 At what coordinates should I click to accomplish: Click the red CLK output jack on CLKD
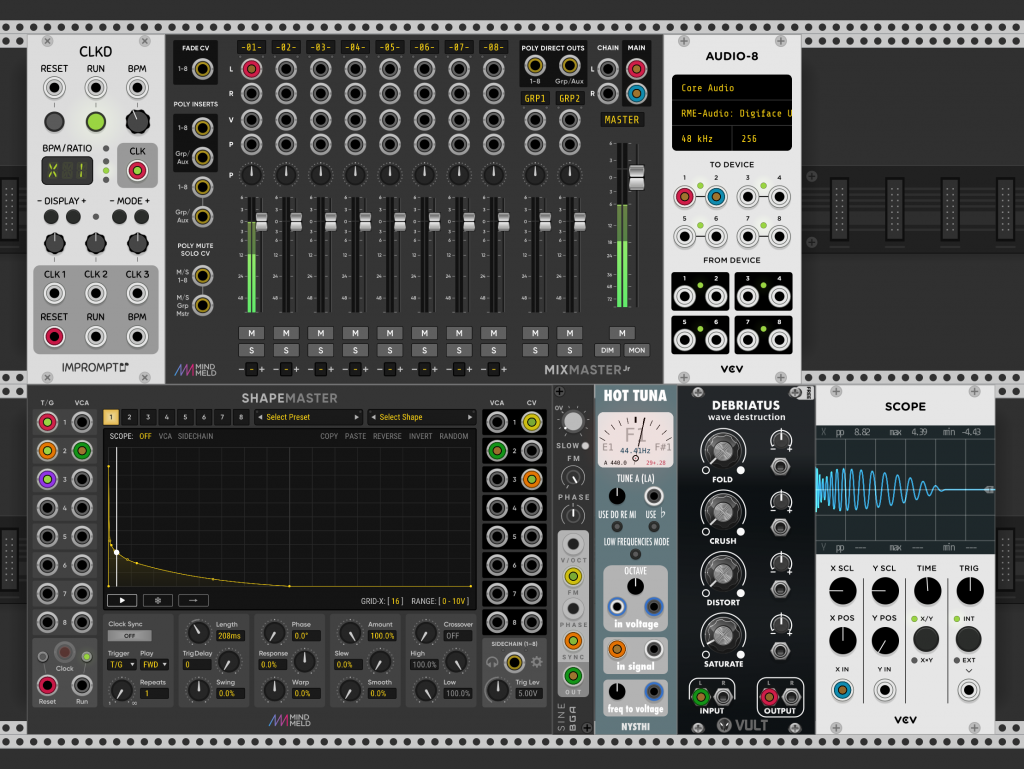coord(137,171)
